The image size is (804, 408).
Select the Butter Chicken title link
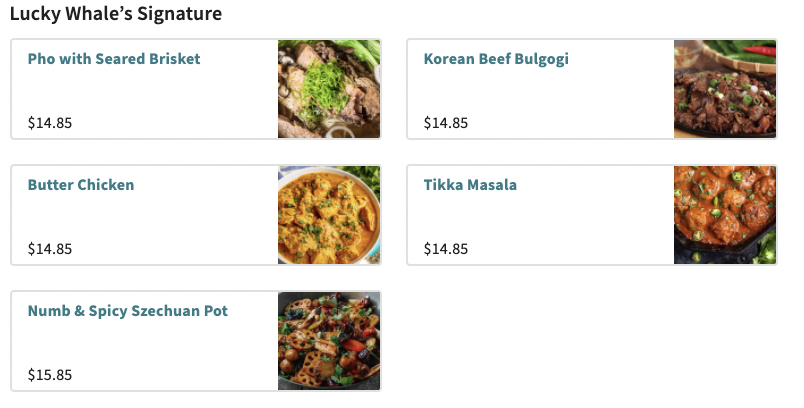click(x=81, y=185)
